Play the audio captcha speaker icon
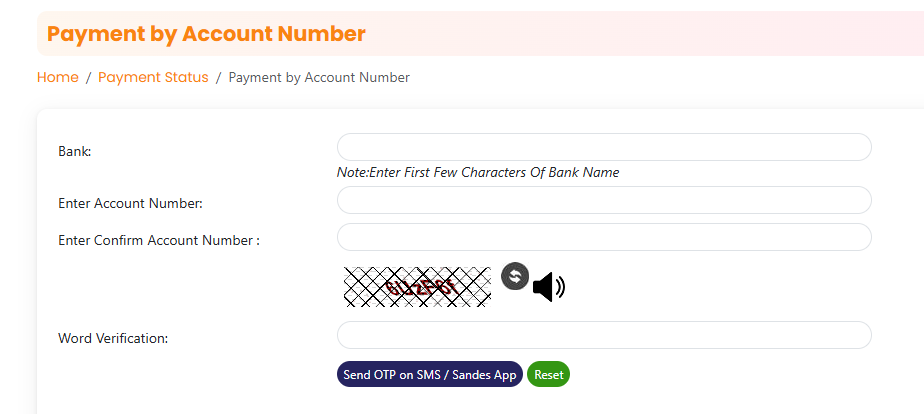The height and width of the screenshot is (414, 924). (548, 288)
